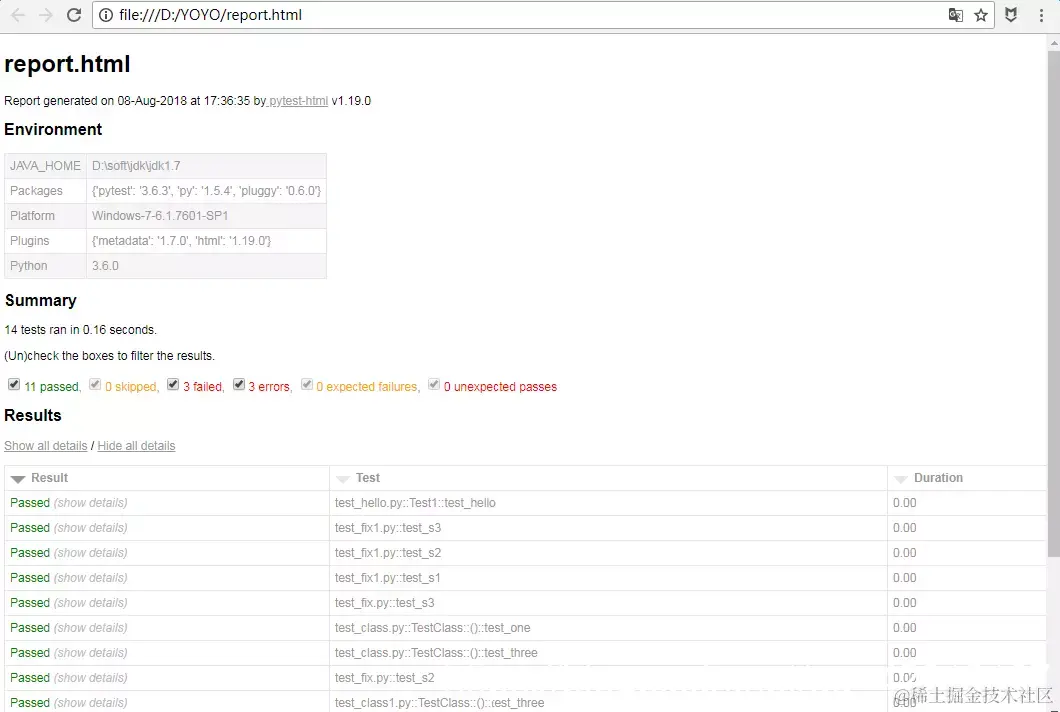The height and width of the screenshot is (712, 1060).
Task: Sort by the Duration column arrow
Action: tap(900, 479)
